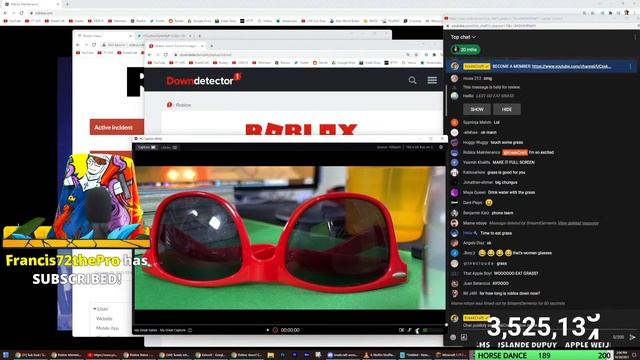Screen dimensions: 640x360
Task: Click the screenshot icon in capture utility
Action: point(401,330)
